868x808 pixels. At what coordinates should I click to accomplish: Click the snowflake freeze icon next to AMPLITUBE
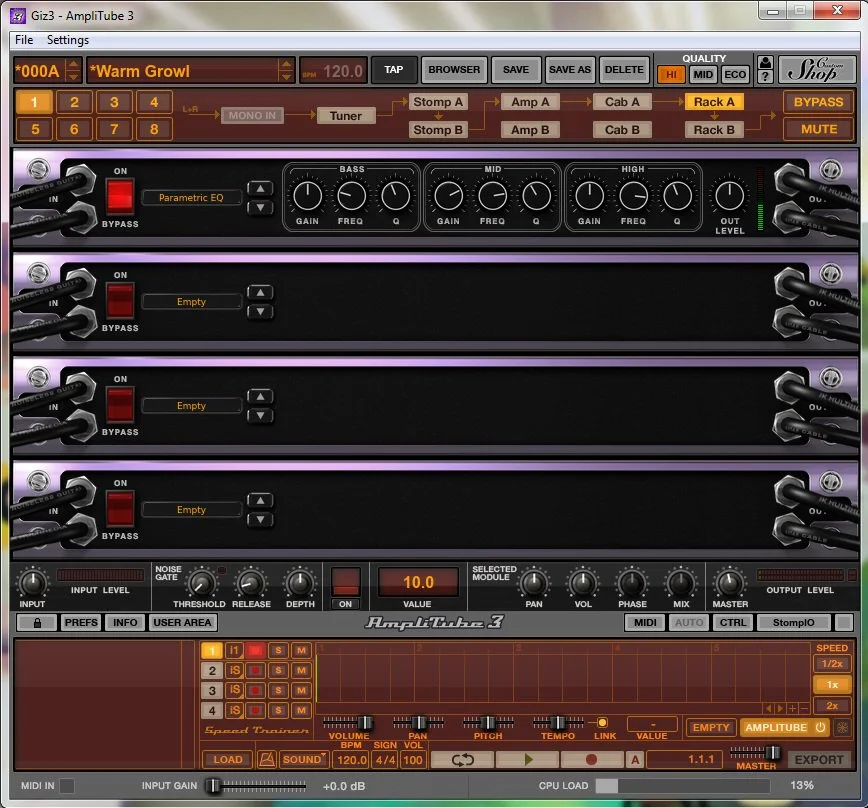click(842, 727)
